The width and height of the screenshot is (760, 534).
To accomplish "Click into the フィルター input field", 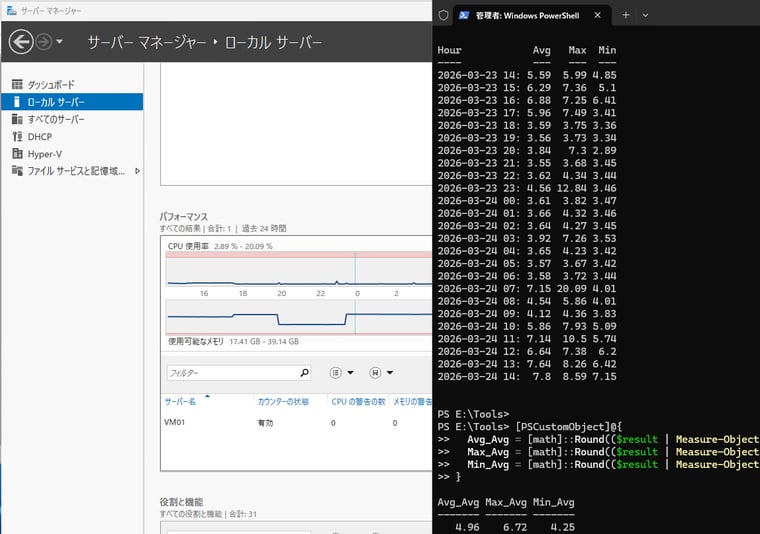I will click(233, 373).
